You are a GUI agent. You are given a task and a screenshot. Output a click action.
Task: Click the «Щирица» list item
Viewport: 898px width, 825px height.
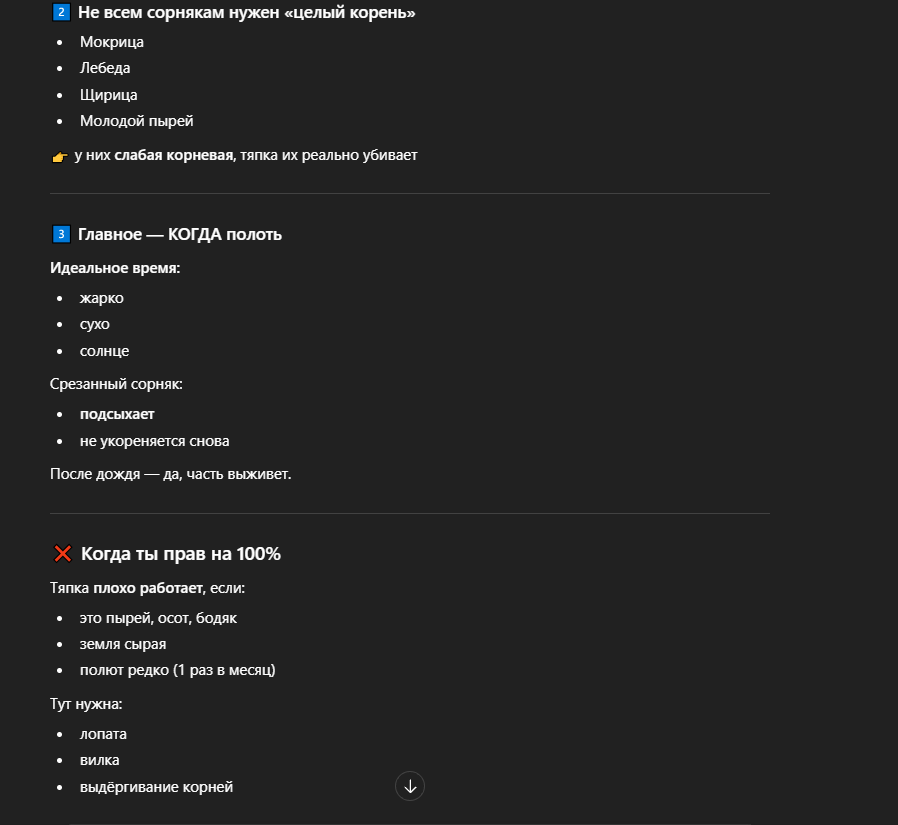coord(109,95)
